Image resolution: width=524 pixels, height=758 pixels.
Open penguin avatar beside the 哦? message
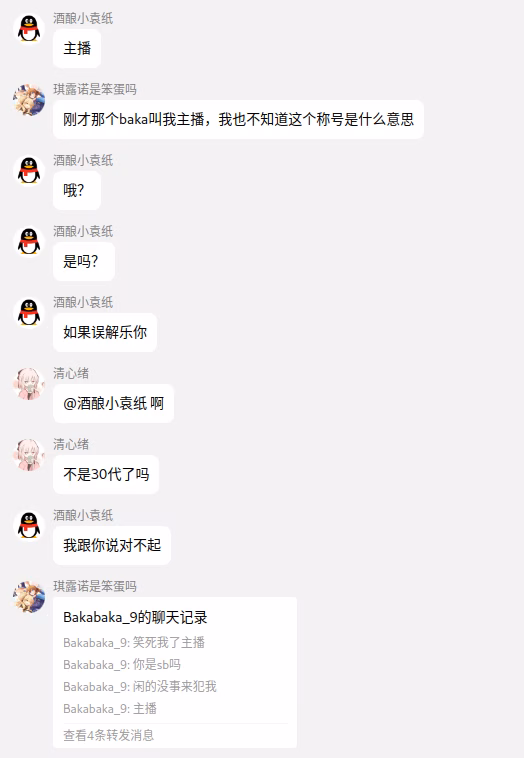click(x=29, y=171)
